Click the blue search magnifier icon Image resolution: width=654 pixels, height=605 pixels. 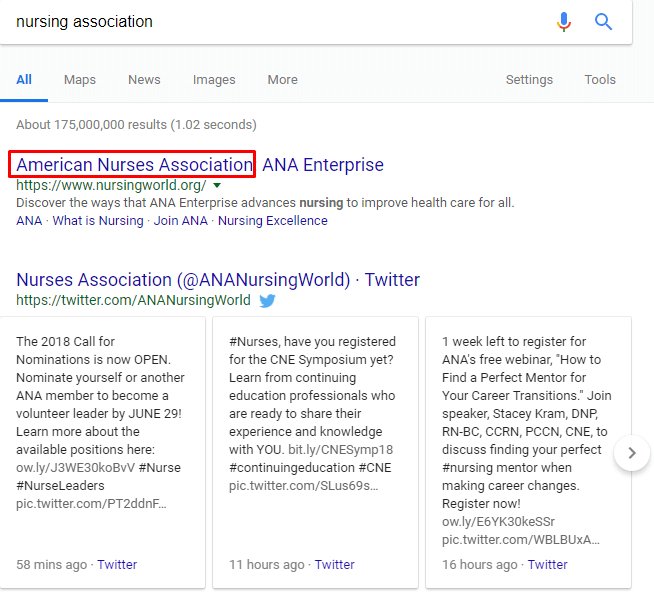603,22
